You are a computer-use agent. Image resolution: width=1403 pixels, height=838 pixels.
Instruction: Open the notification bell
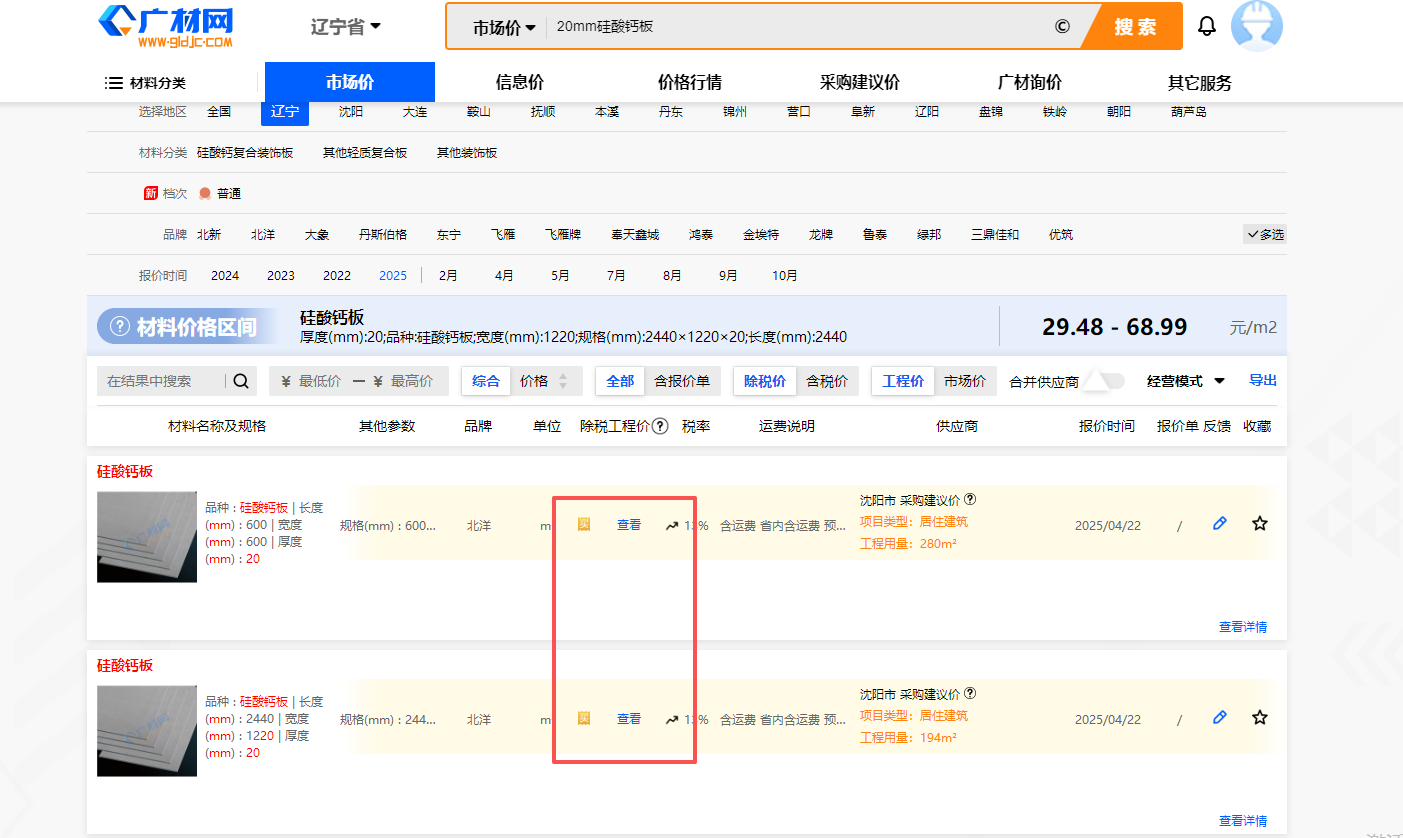click(1207, 26)
